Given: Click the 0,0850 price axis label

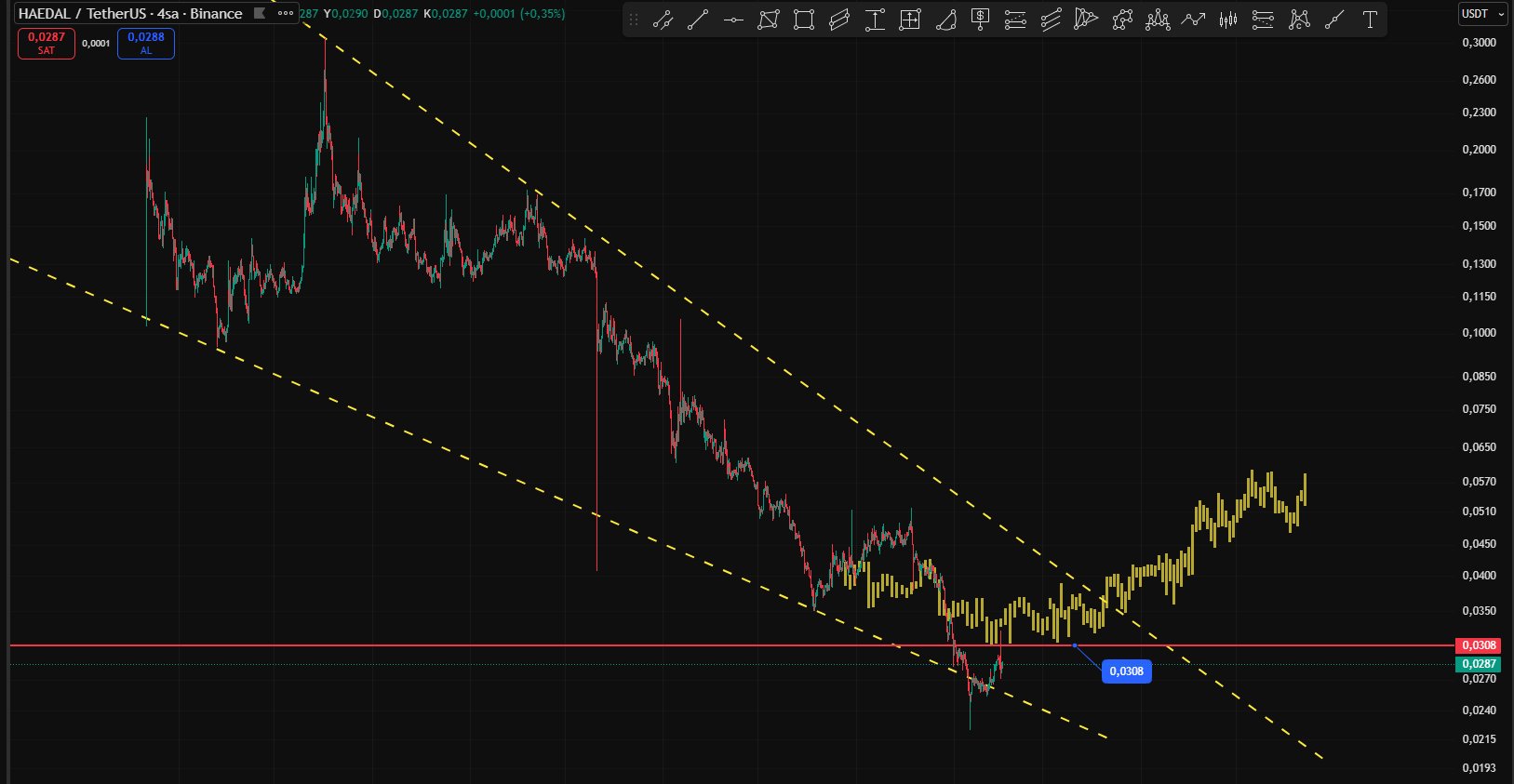Looking at the screenshot, I should [x=1480, y=377].
